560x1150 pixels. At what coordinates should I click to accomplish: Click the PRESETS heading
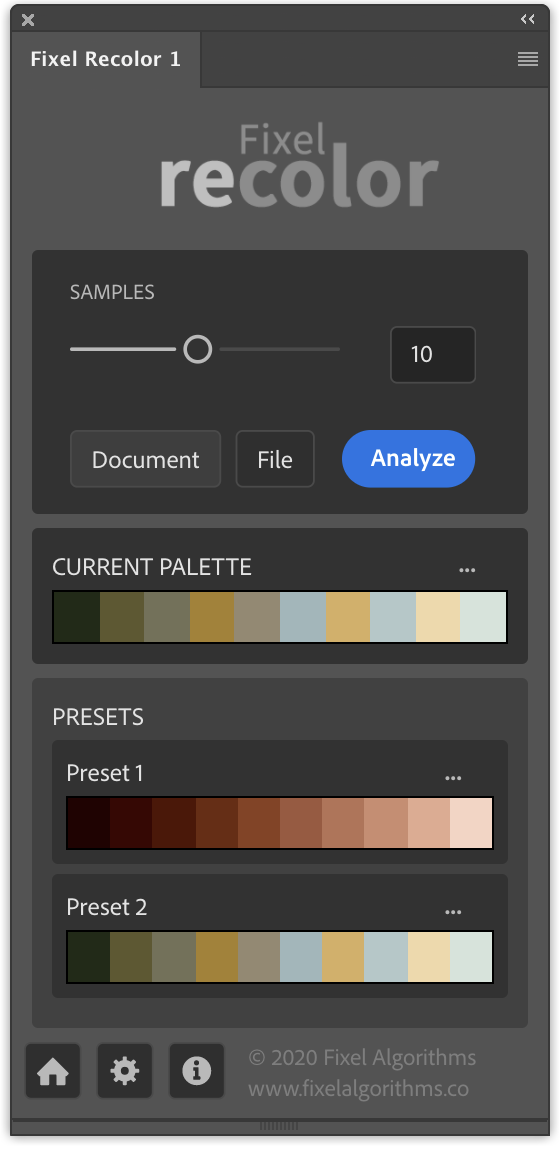click(97, 717)
